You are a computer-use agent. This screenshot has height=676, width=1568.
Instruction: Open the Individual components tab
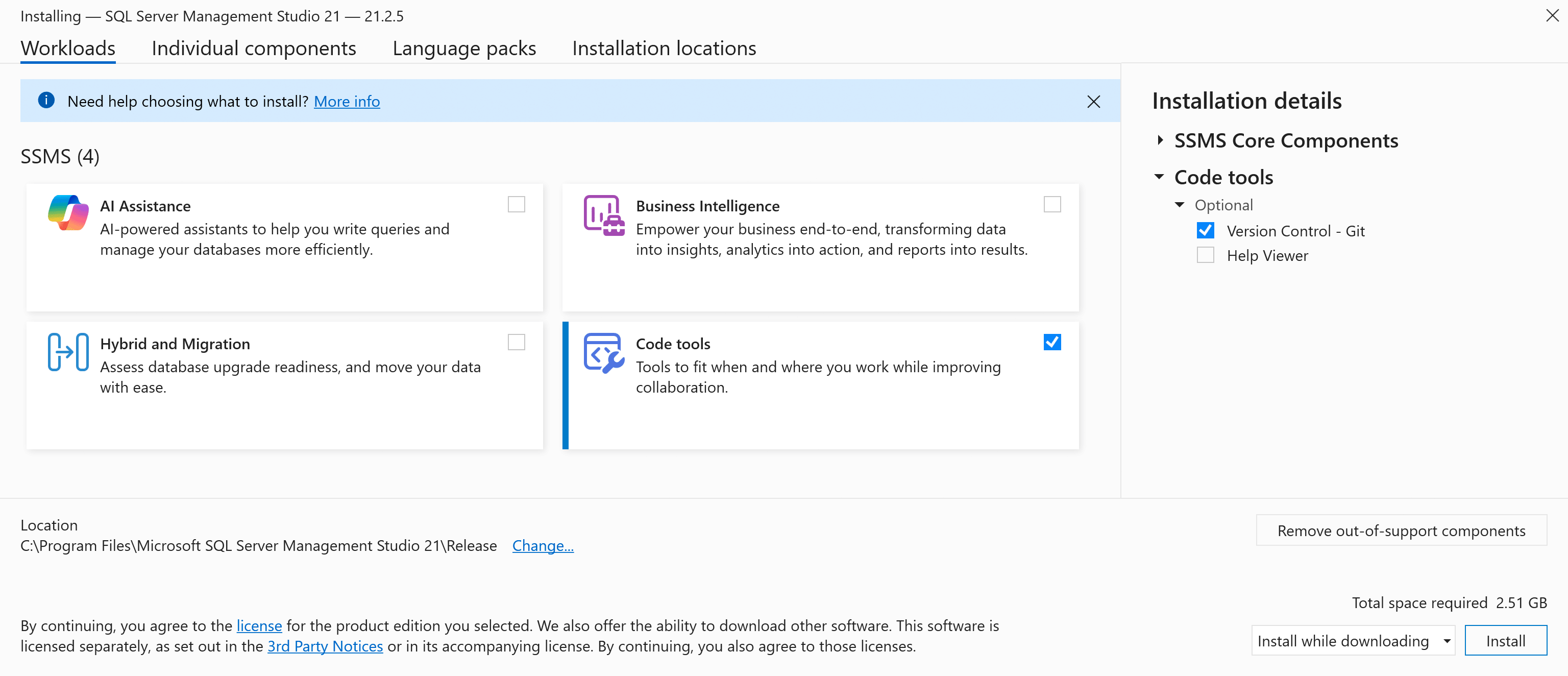[254, 48]
